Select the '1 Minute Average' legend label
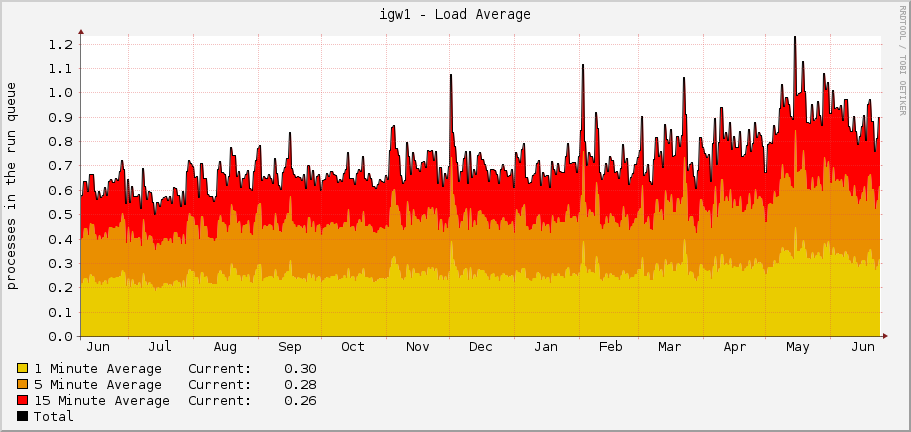Screen dimensions: 911x432 (x=98, y=369)
